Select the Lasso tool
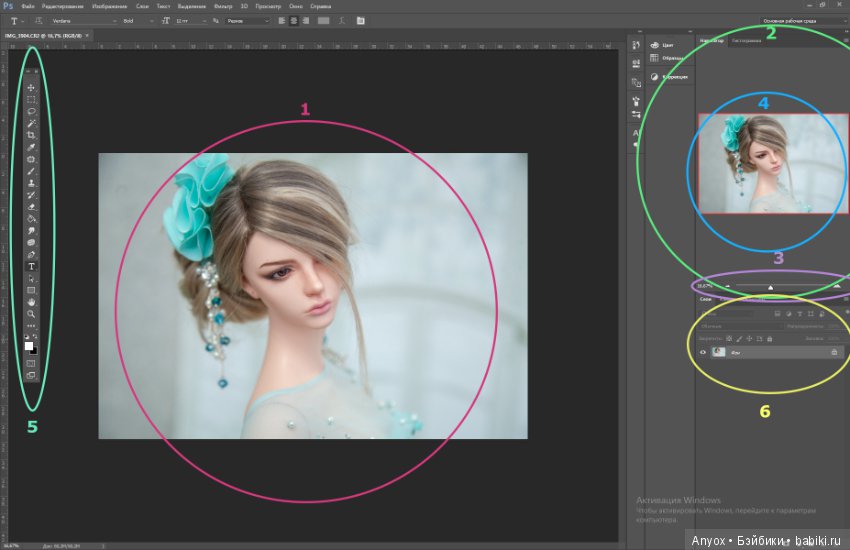This screenshot has height=550, width=850. pos(31,112)
